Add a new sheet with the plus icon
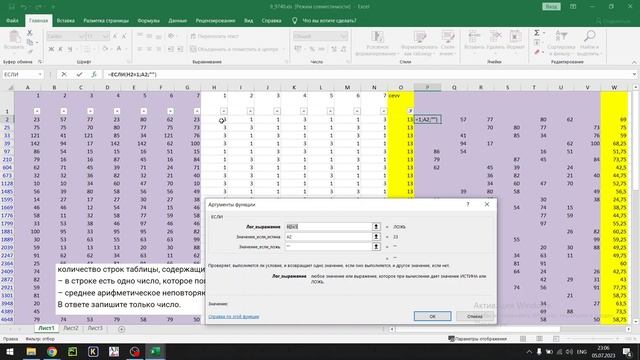This screenshot has height=360, width=640. click(x=121, y=329)
